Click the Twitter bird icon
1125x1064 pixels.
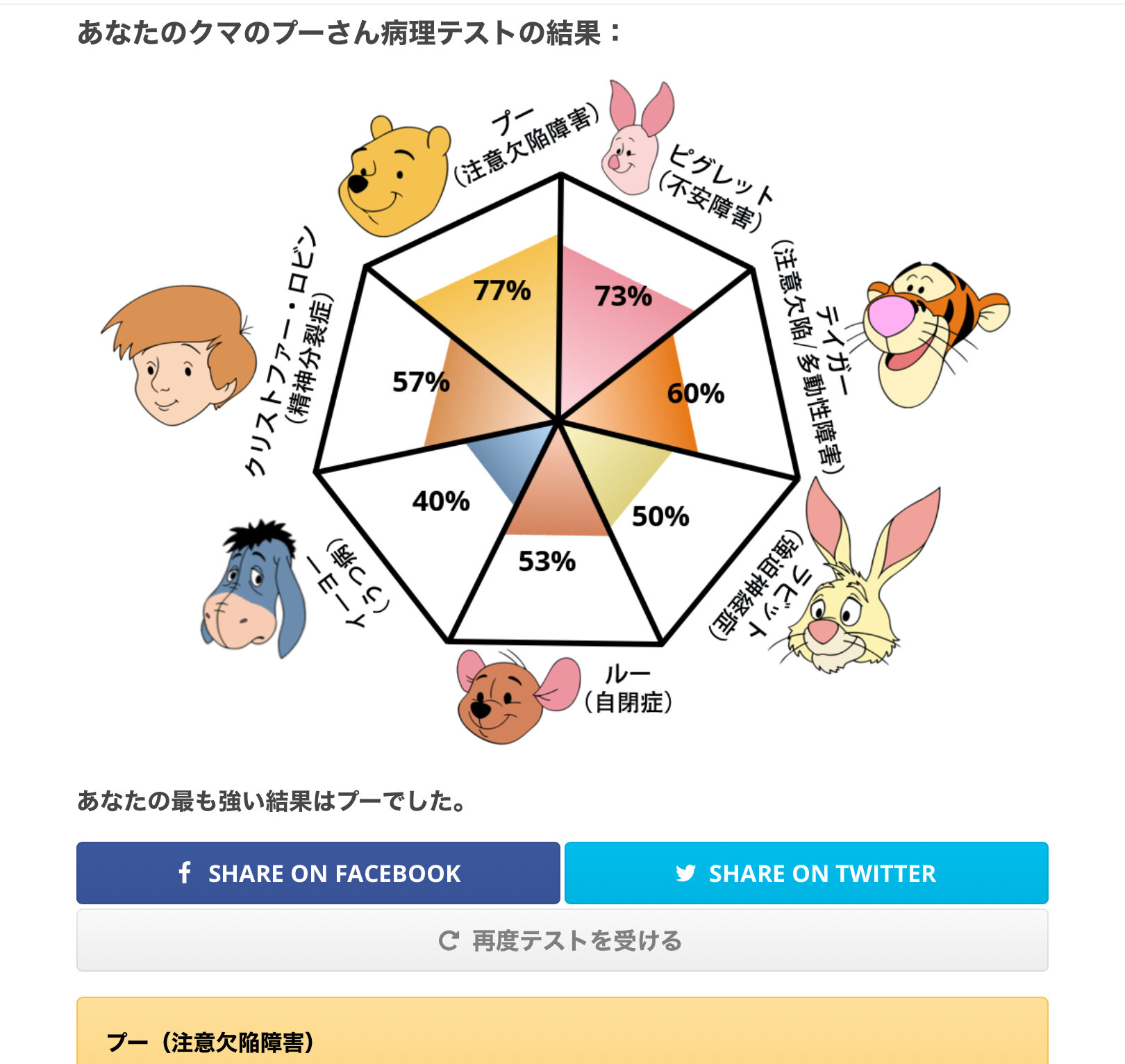pyautogui.click(x=685, y=873)
